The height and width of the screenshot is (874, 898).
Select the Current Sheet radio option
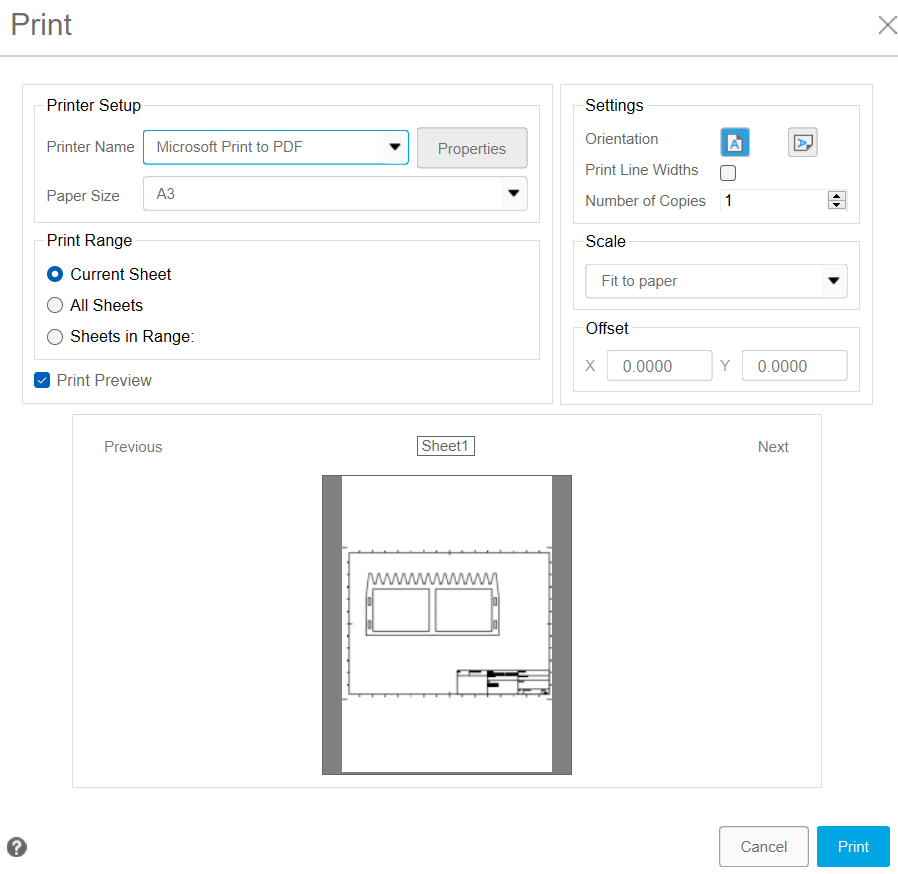(x=55, y=274)
